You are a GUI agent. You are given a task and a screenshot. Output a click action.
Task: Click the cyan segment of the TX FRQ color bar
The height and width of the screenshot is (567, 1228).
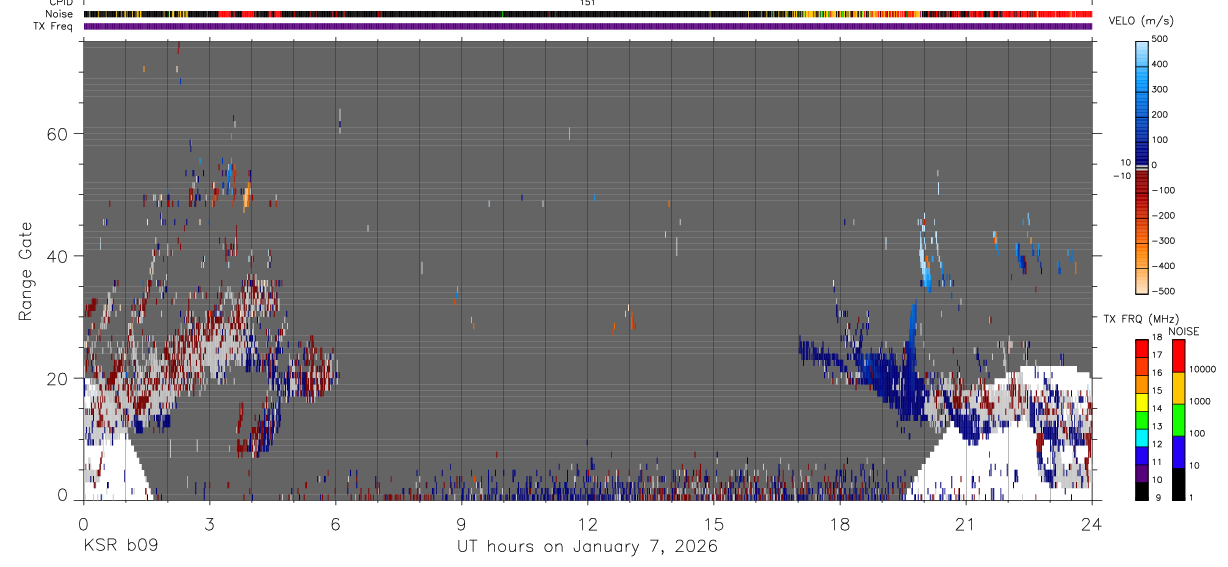(1143, 440)
